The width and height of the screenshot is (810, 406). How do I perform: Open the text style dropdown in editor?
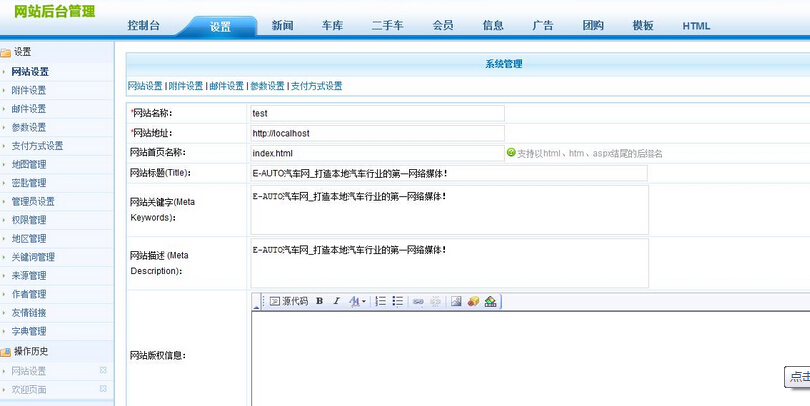[357, 301]
